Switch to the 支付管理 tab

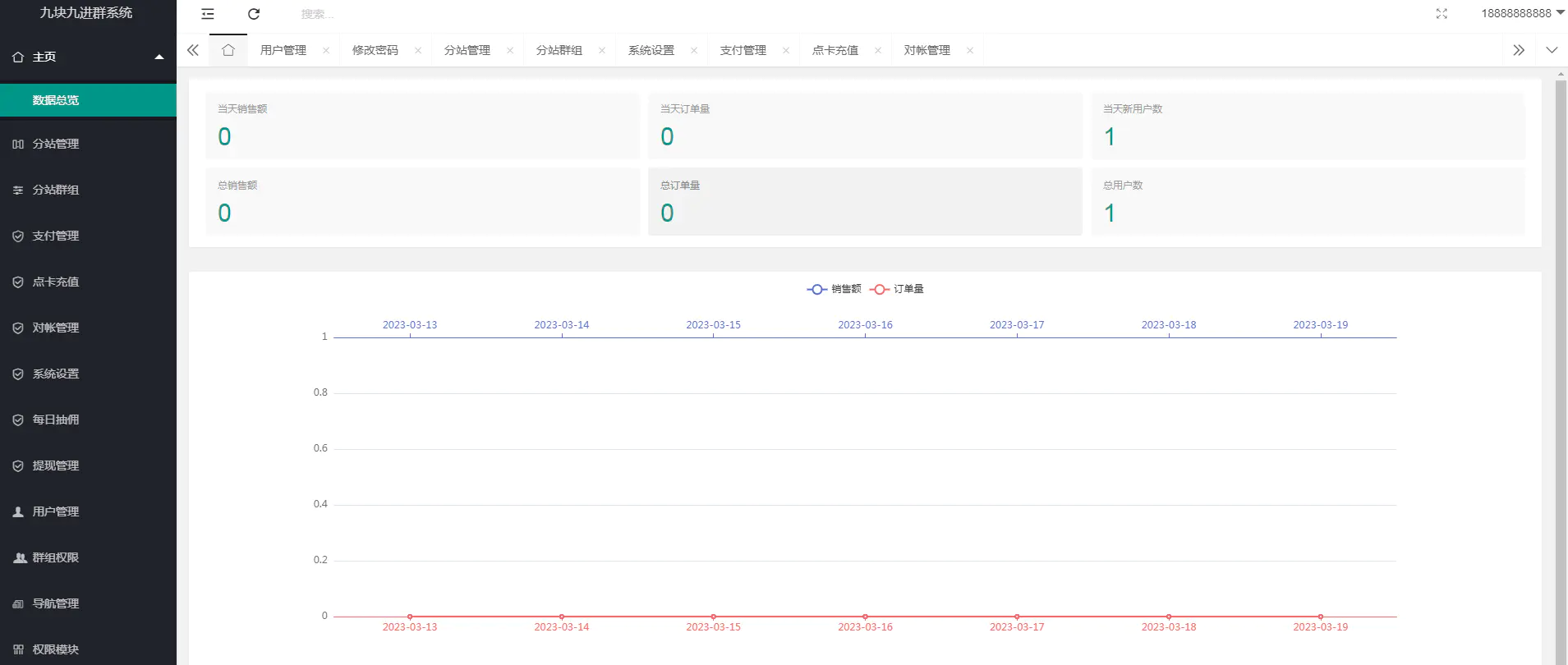click(x=743, y=51)
